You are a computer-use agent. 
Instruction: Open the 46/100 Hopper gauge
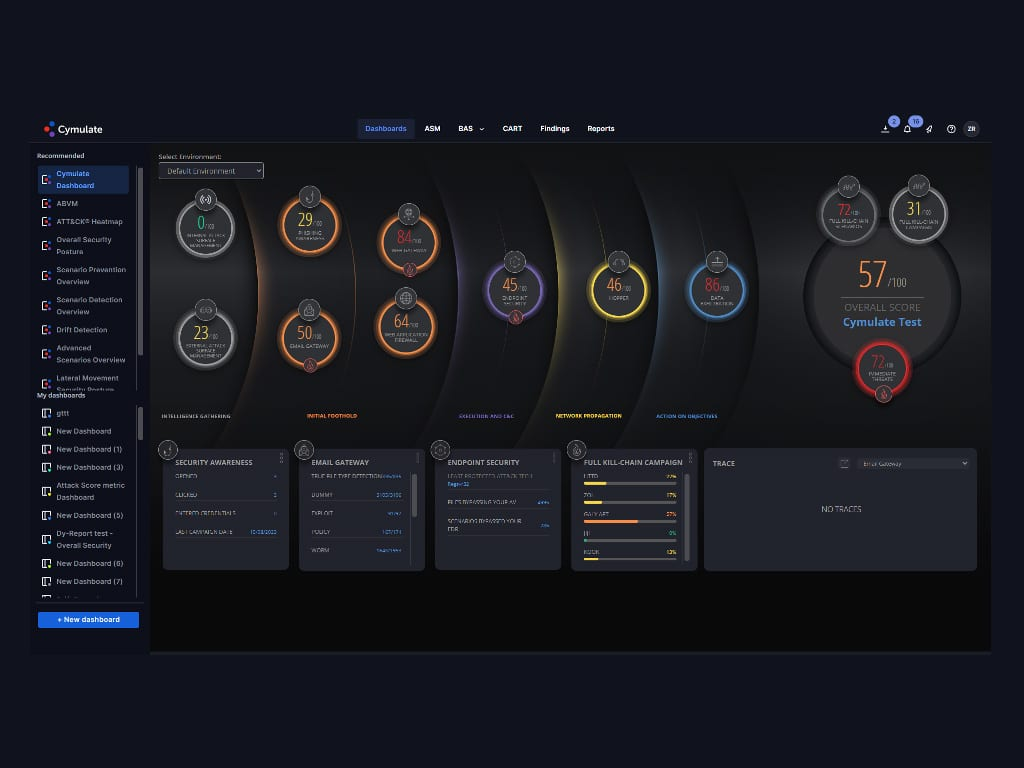click(x=618, y=290)
